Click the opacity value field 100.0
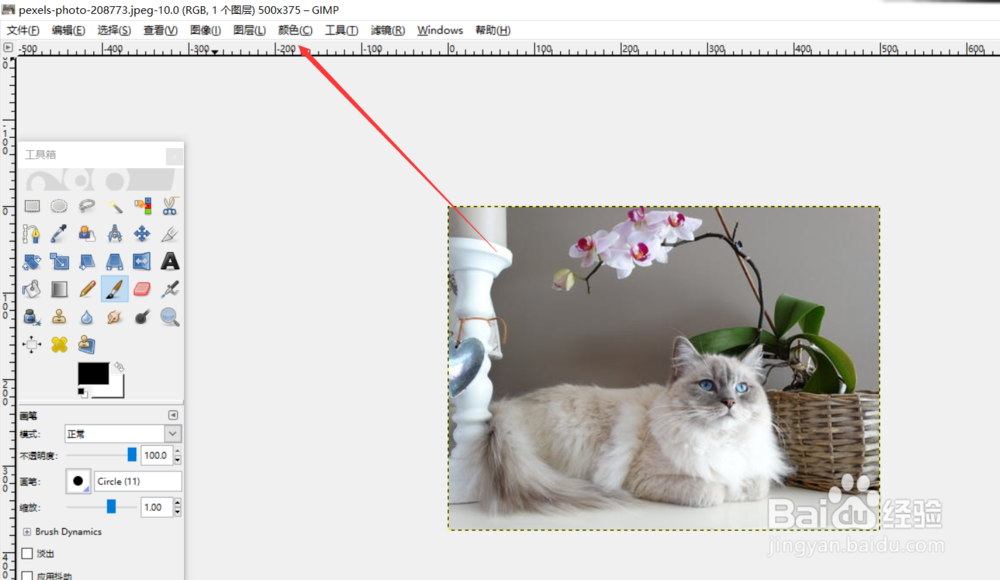Viewport: 1000px width, 580px height. pos(157,455)
